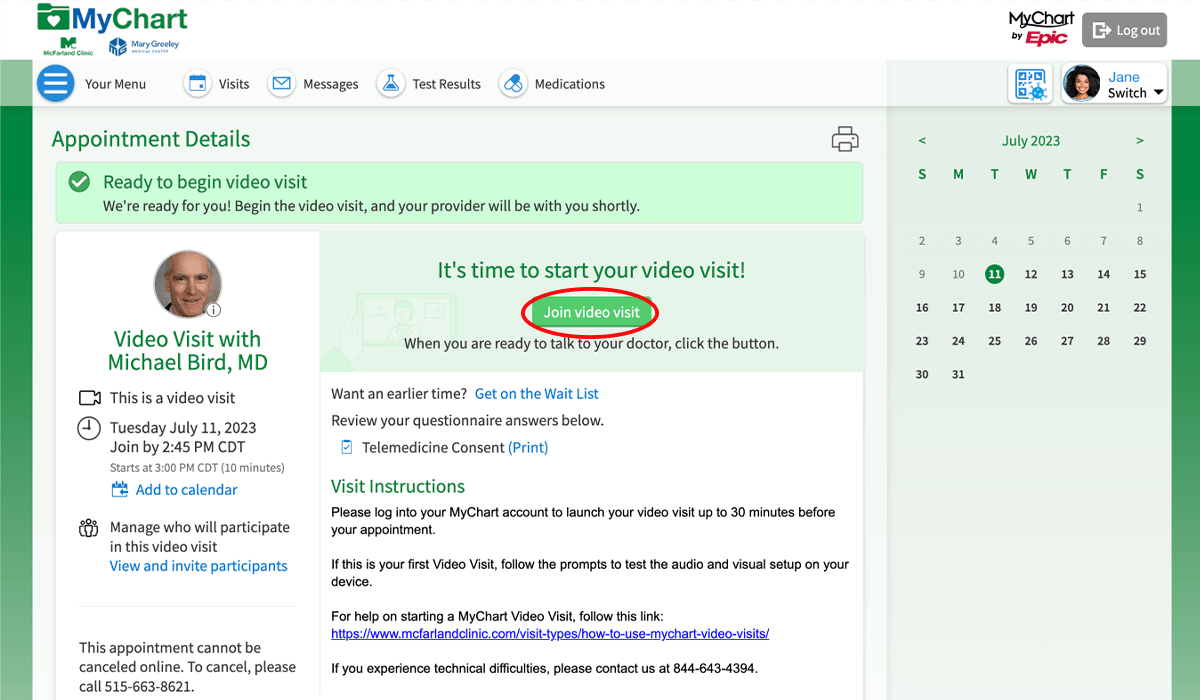Select July 11 on the calendar
1200x700 pixels.
click(994, 274)
